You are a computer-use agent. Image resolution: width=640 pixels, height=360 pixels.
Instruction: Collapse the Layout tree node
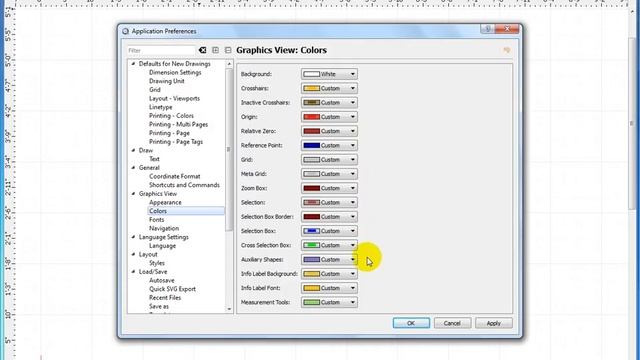click(x=133, y=254)
